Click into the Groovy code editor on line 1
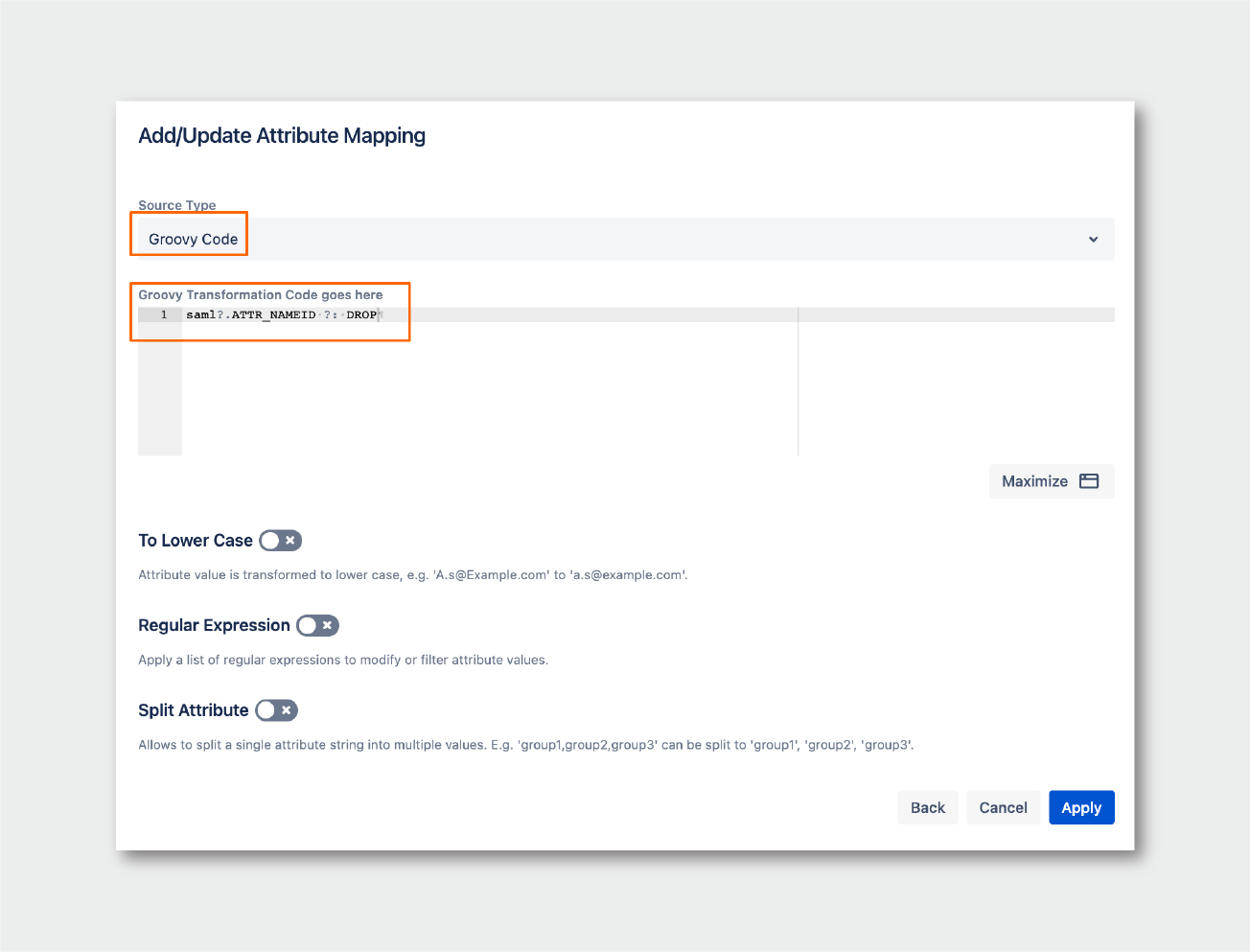The image size is (1250, 952). pos(648,314)
